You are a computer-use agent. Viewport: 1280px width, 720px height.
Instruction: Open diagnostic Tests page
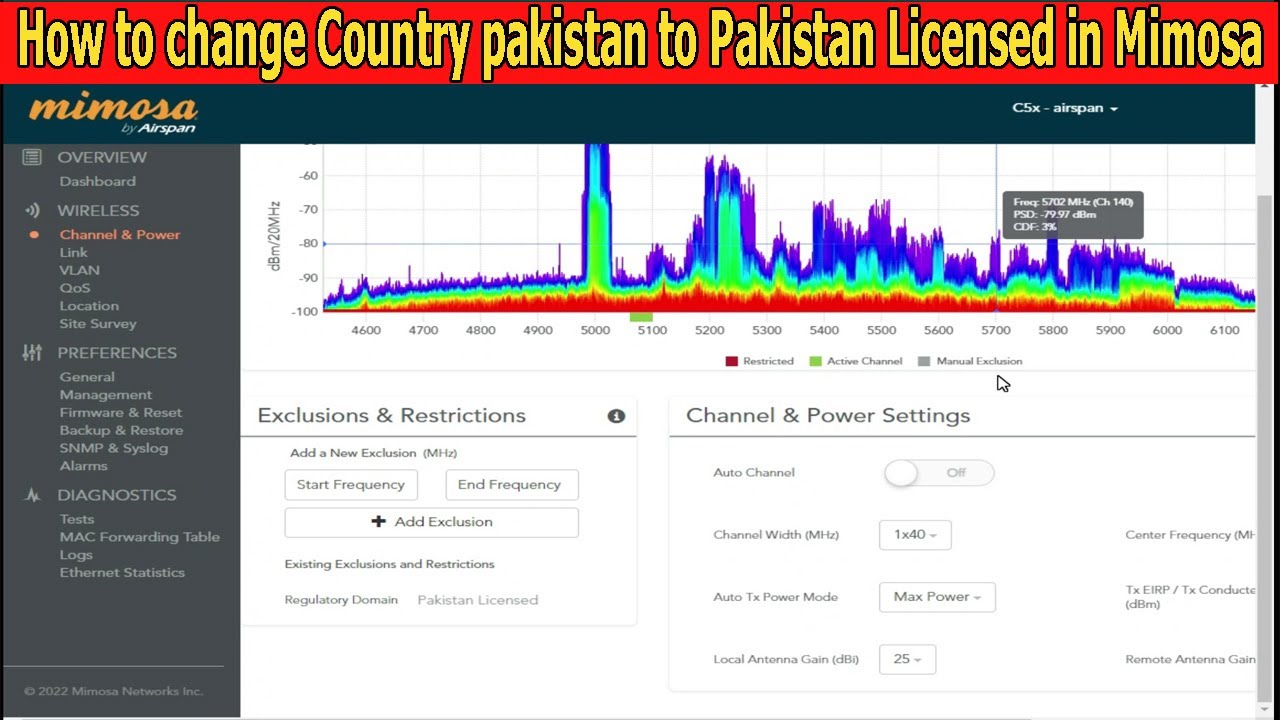tap(77, 519)
